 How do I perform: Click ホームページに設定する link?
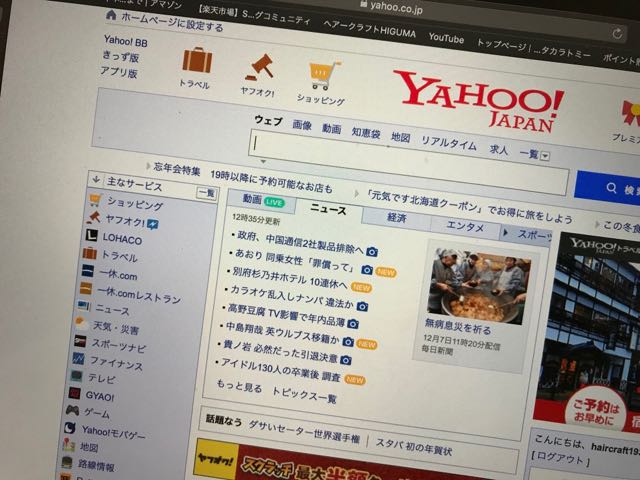(172, 22)
